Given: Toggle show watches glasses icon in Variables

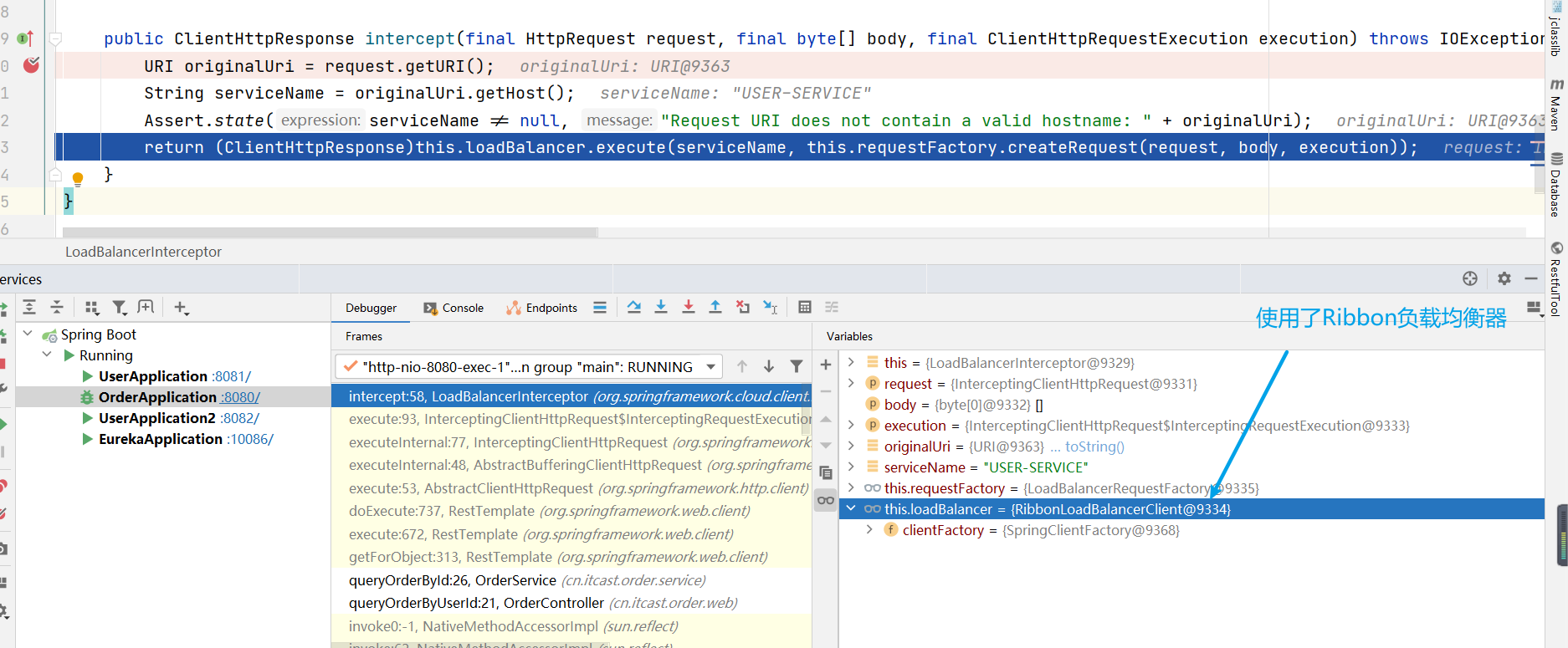Looking at the screenshot, I should tap(826, 500).
